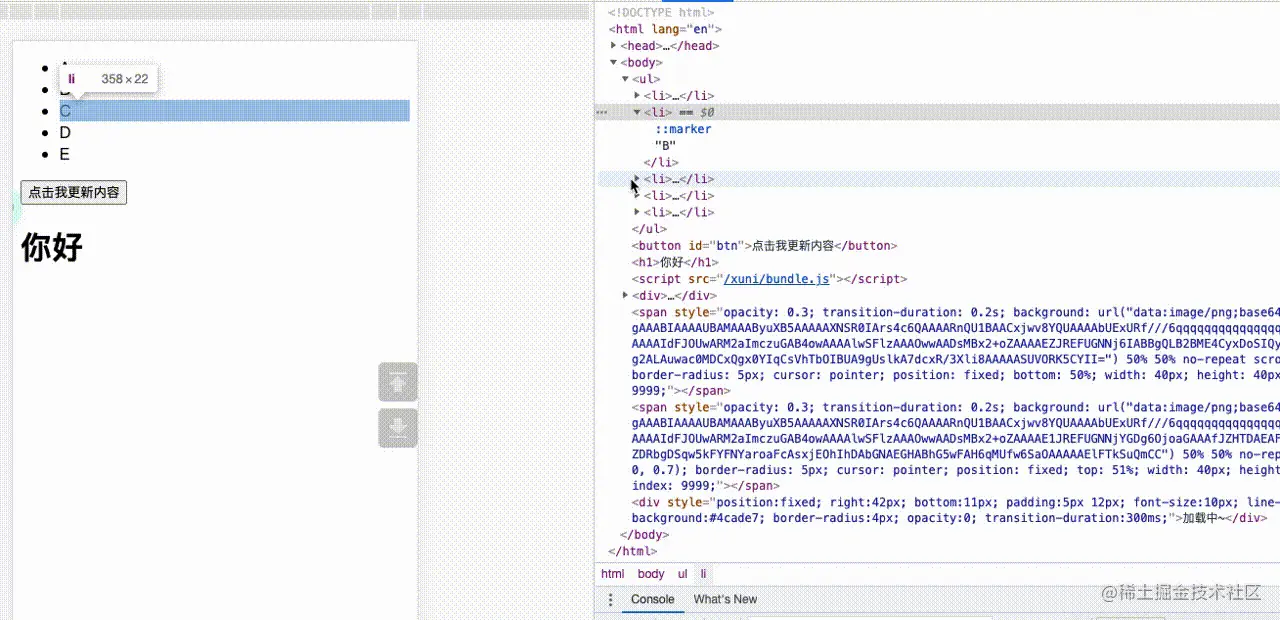Select first span with opacity 0.3
Viewport: 1280px width, 620px height.
click(955, 351)
